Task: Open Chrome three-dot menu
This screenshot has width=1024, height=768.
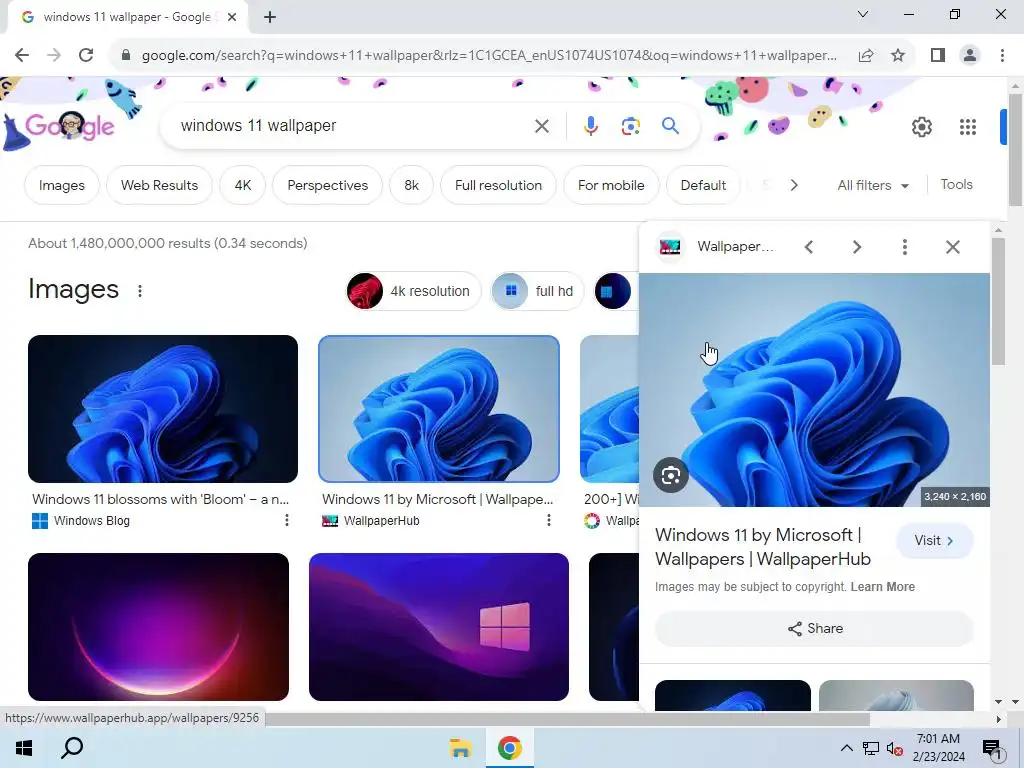Action: [x=1002, y=56]
